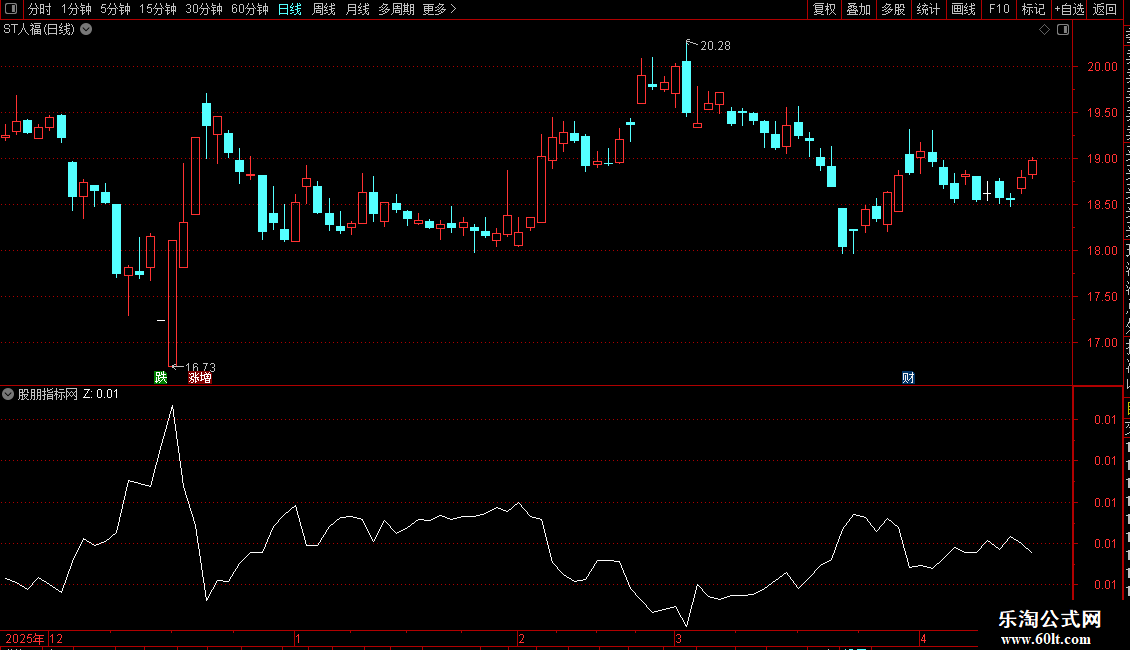Click the 叠加 overlay button
Viewport: 1130px width, 650px height.
coord(859,9)
